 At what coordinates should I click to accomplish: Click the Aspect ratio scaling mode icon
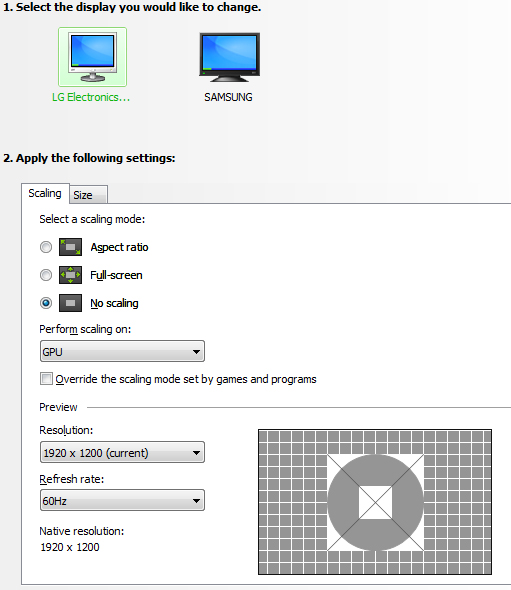click(70, 247)
